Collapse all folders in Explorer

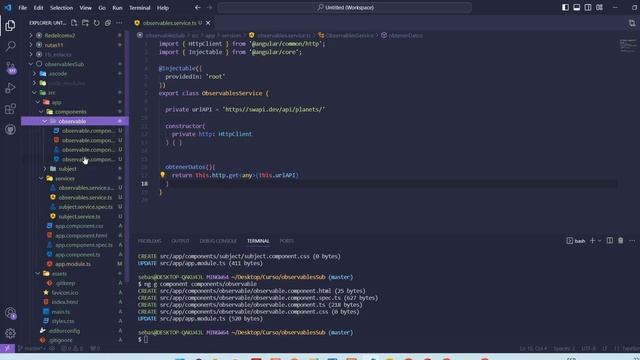click(x=108, y=23)
